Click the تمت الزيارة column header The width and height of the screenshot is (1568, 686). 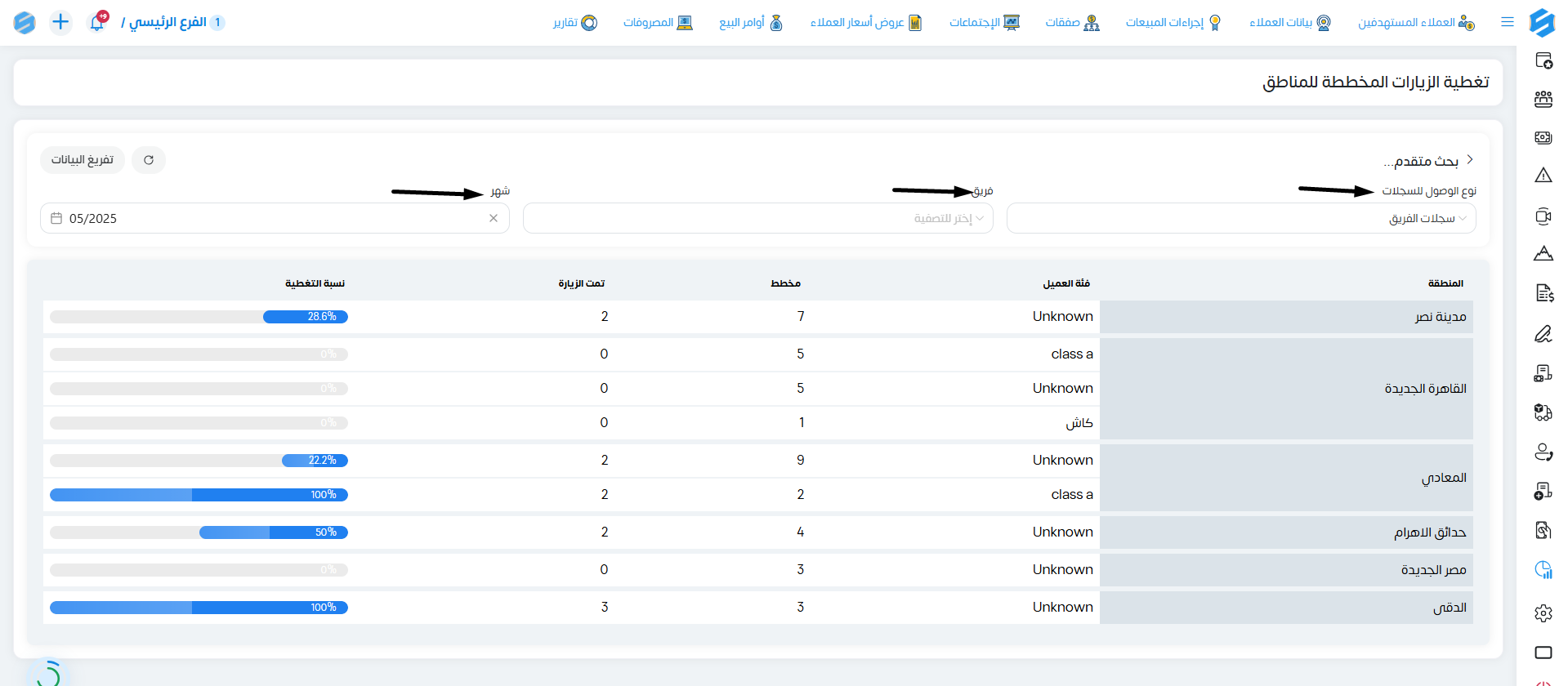pyautogui.click(x=582, y=283)
